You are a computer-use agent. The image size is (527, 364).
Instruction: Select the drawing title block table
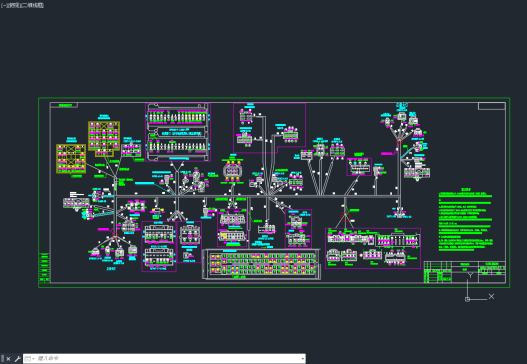[465, 272]
